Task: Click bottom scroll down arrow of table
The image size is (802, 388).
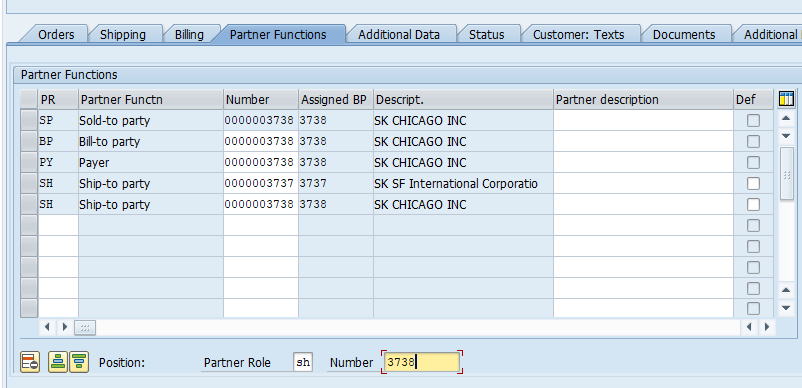Action: coord(786,307)
